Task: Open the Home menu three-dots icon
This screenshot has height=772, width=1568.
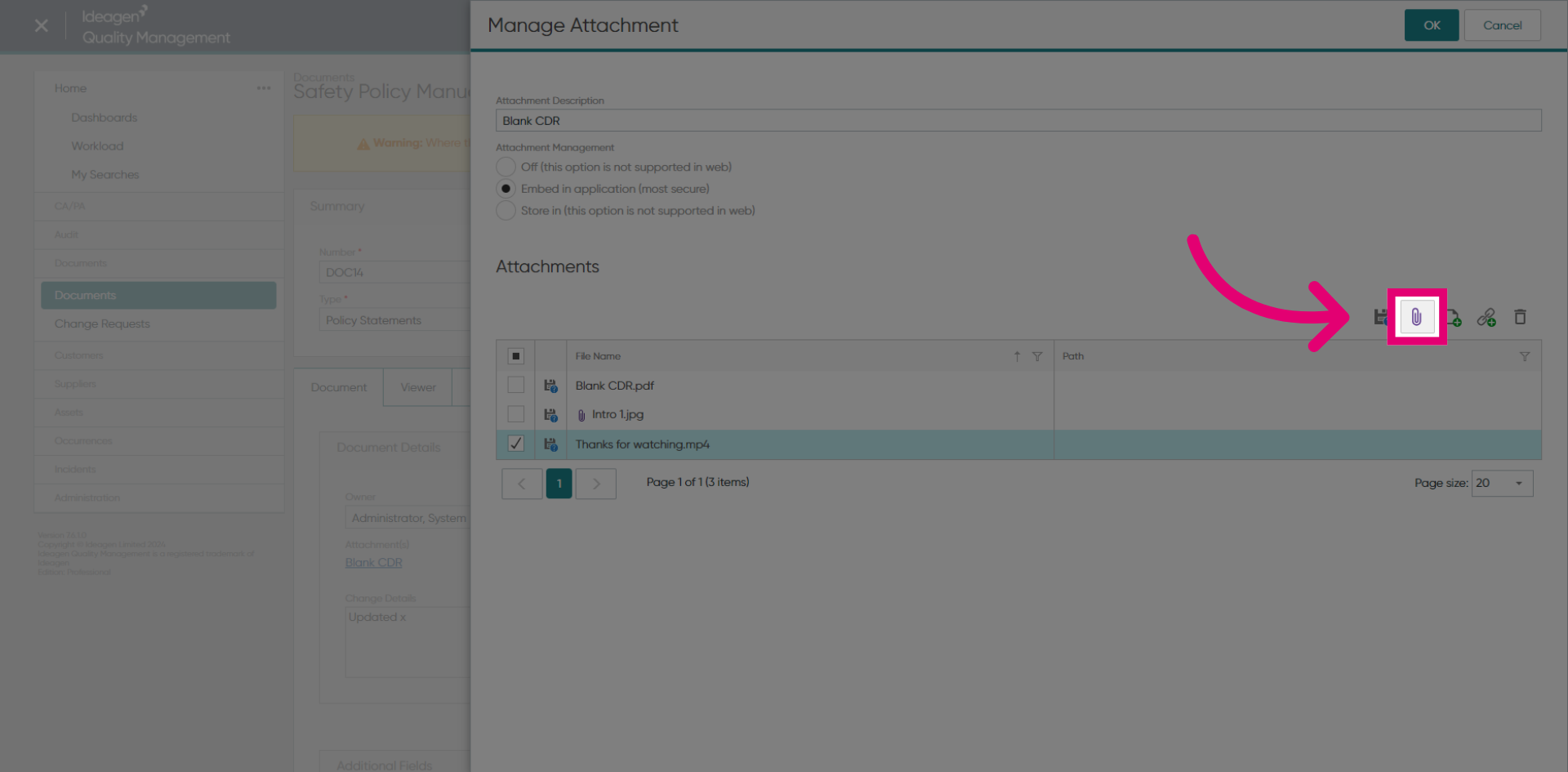Action: (264, 88)
